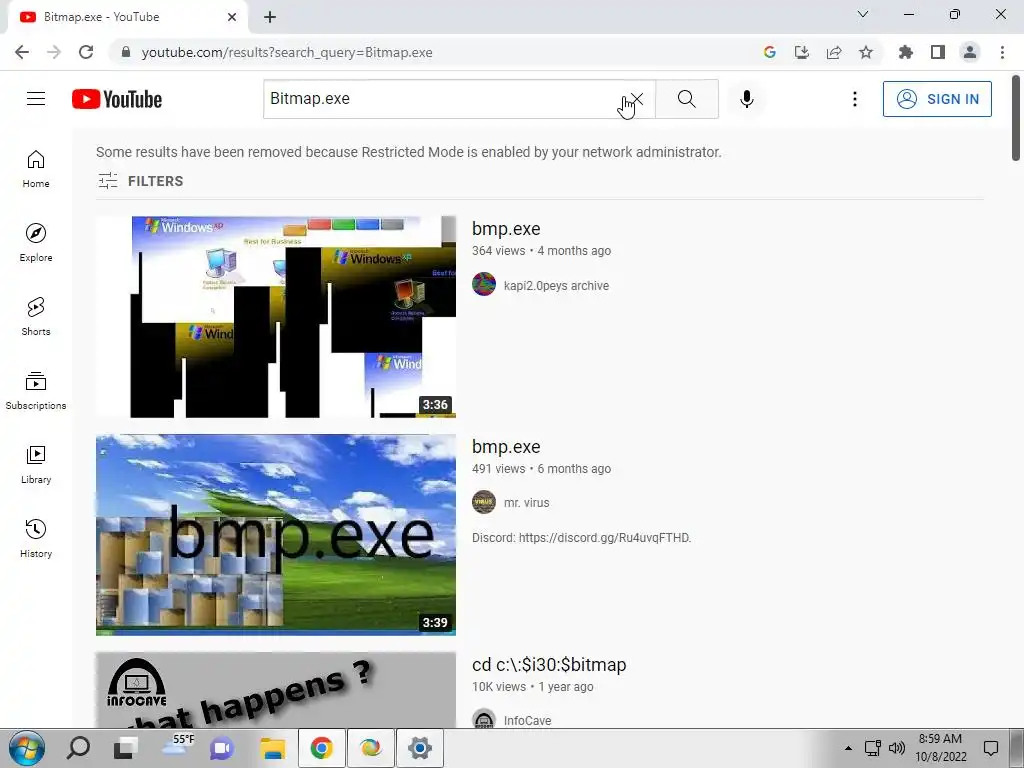
Task: Click the Discord link description text
Action: click(x=581, y=537)
